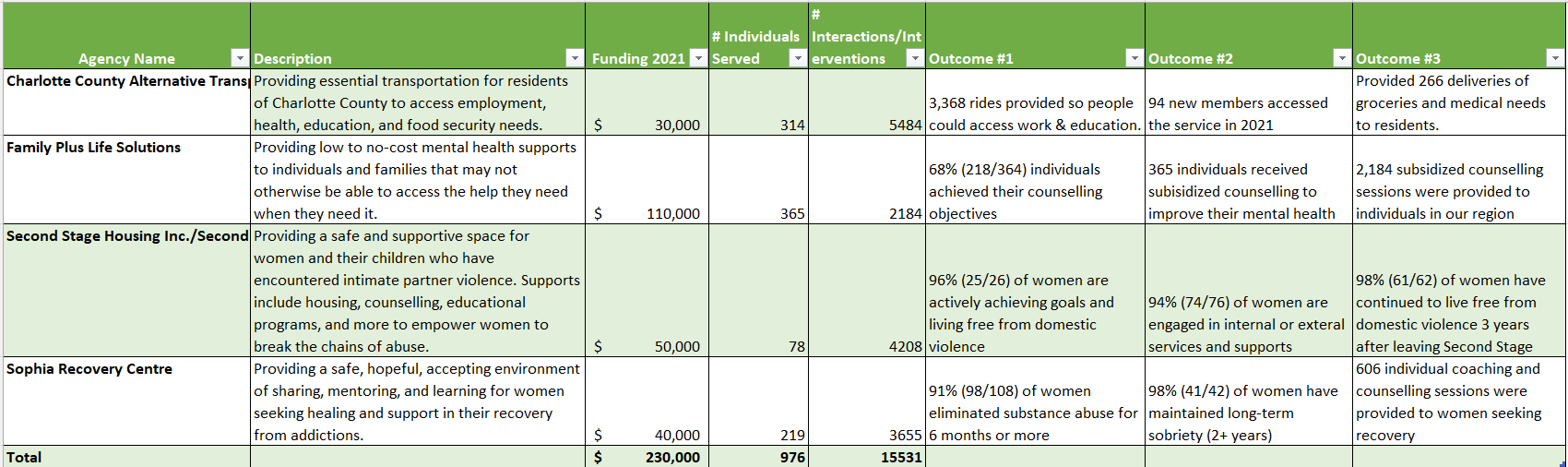Select the 2184 interactions cell
1568x467 pixels.
click(867, 180)
